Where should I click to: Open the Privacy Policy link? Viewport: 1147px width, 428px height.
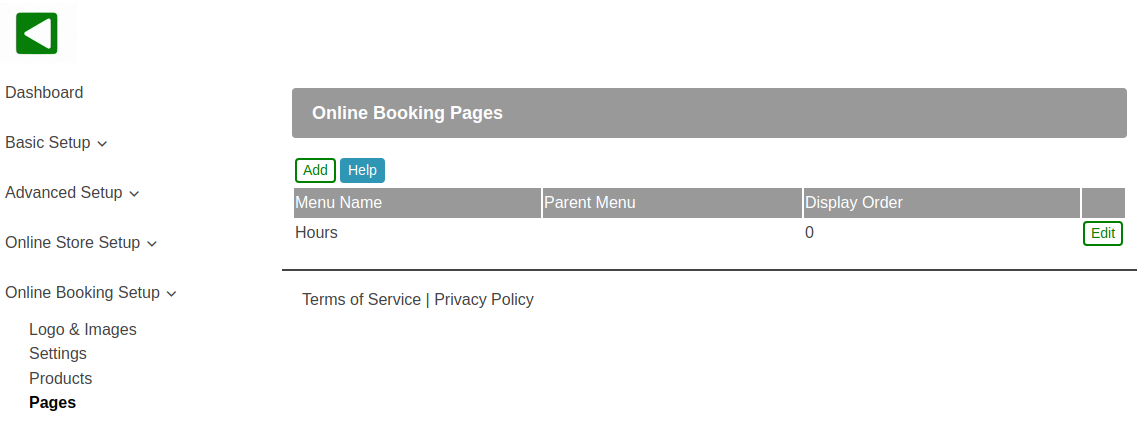coord(484,299)
